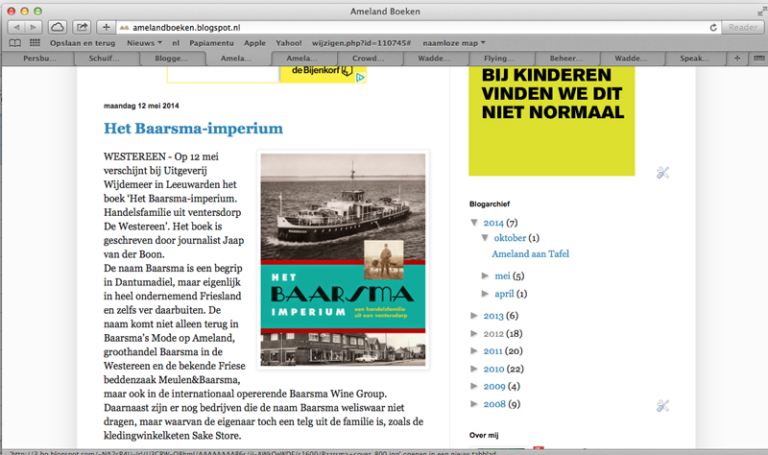
Task: Expand the april archive triangle
Action: [485, 293]
